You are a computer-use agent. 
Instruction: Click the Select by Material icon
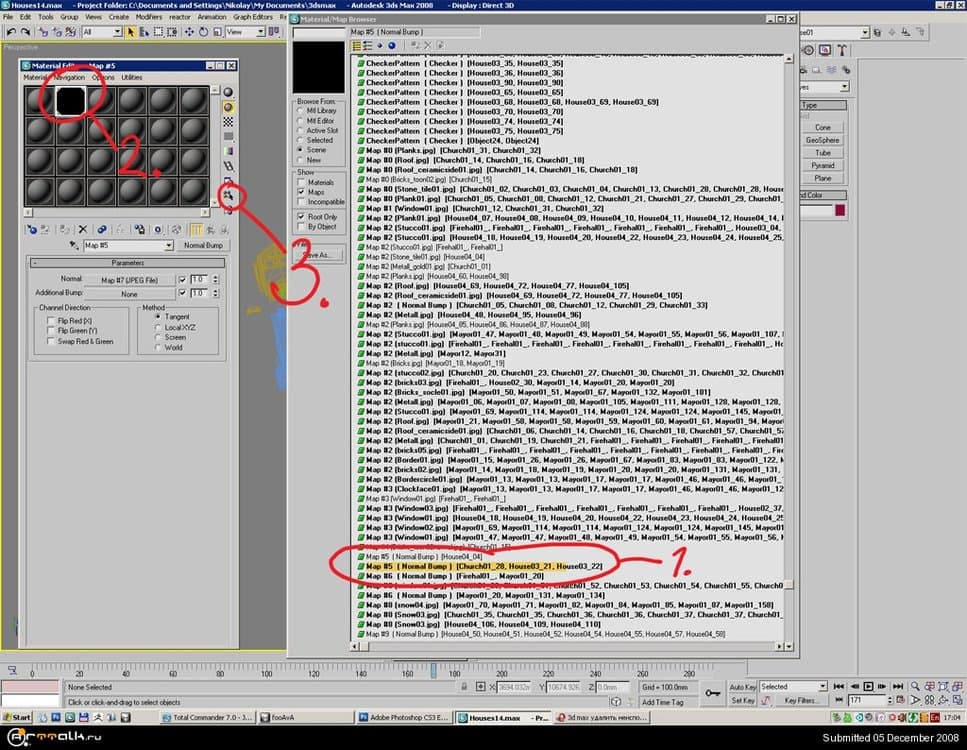(x=228, y=196)
